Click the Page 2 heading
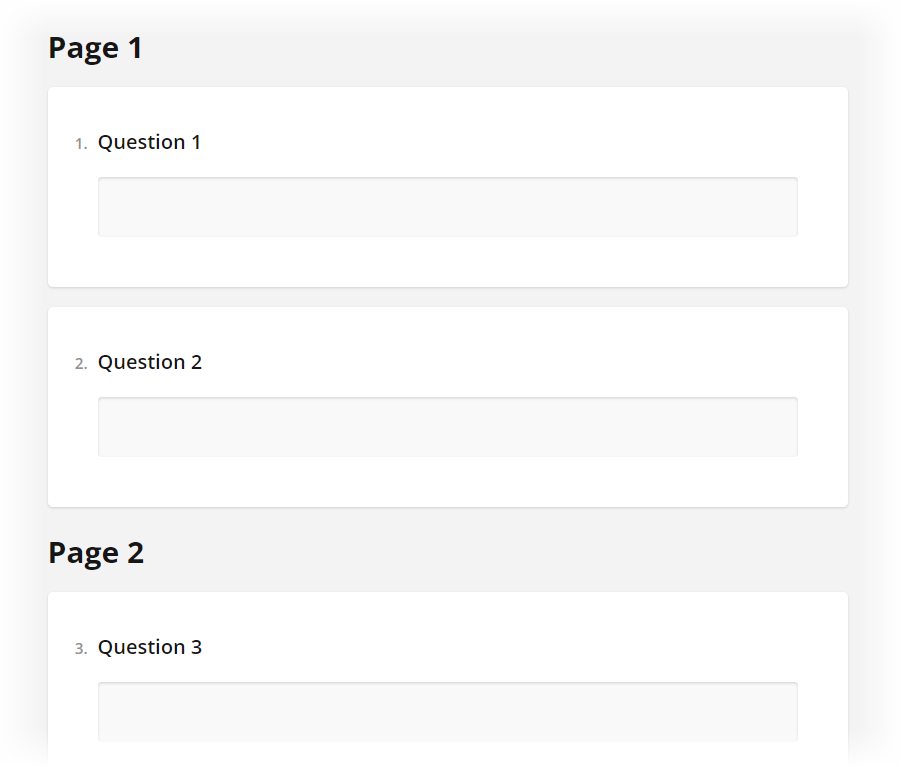This screenshot has height=767, width=901. 96,552
